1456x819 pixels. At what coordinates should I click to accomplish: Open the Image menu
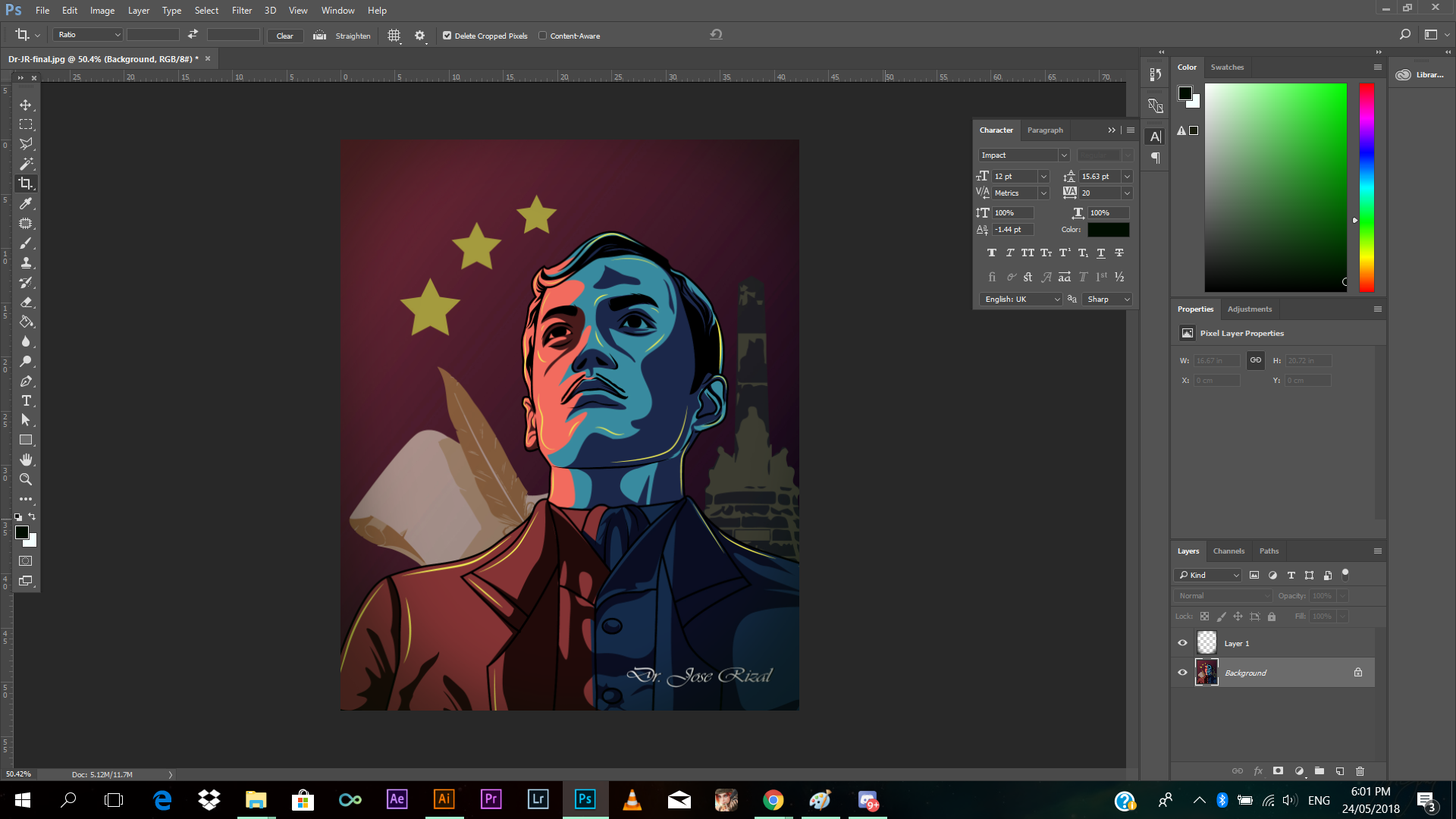[x=102, y=11]
